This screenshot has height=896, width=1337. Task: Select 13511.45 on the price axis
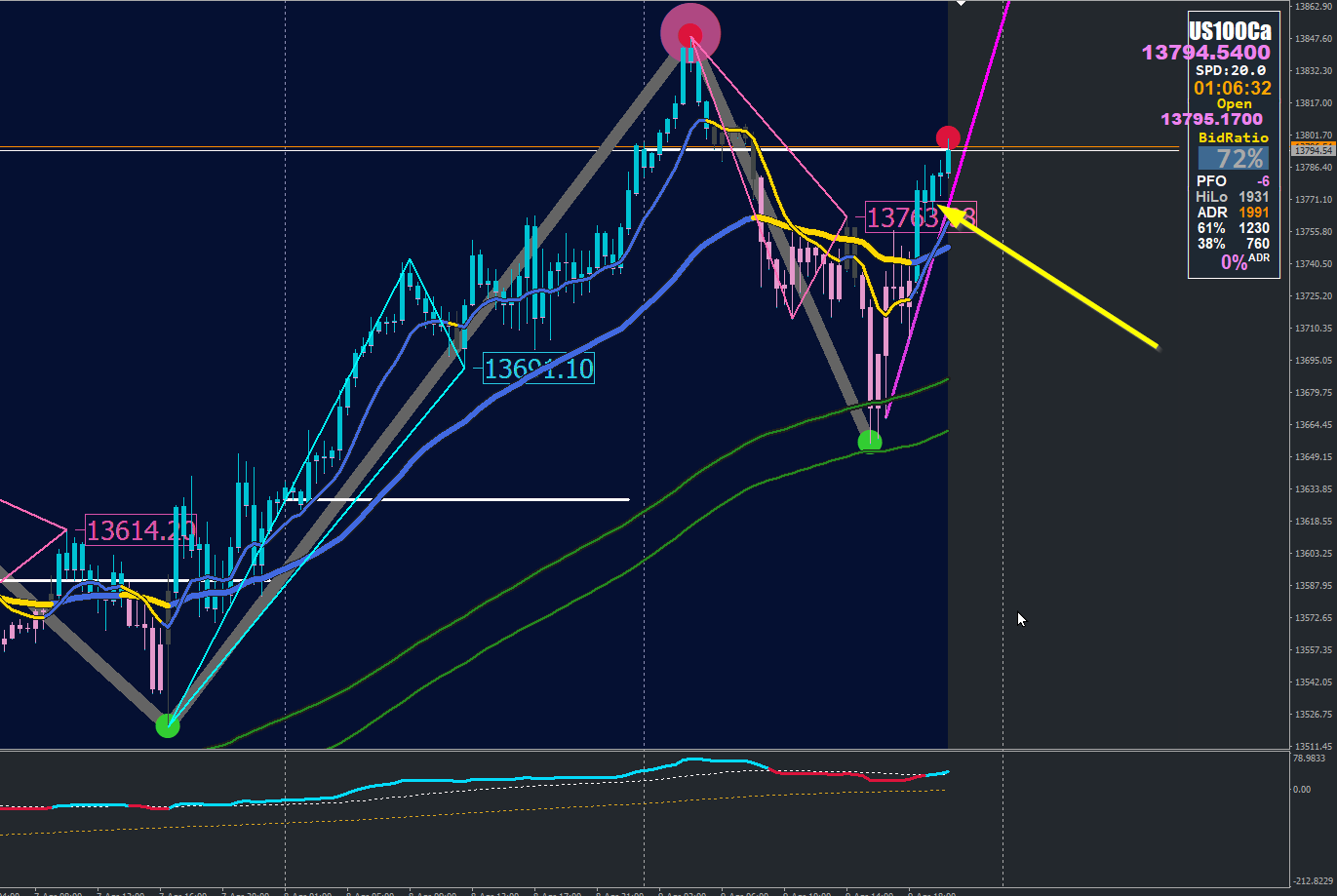point(1313,746)
